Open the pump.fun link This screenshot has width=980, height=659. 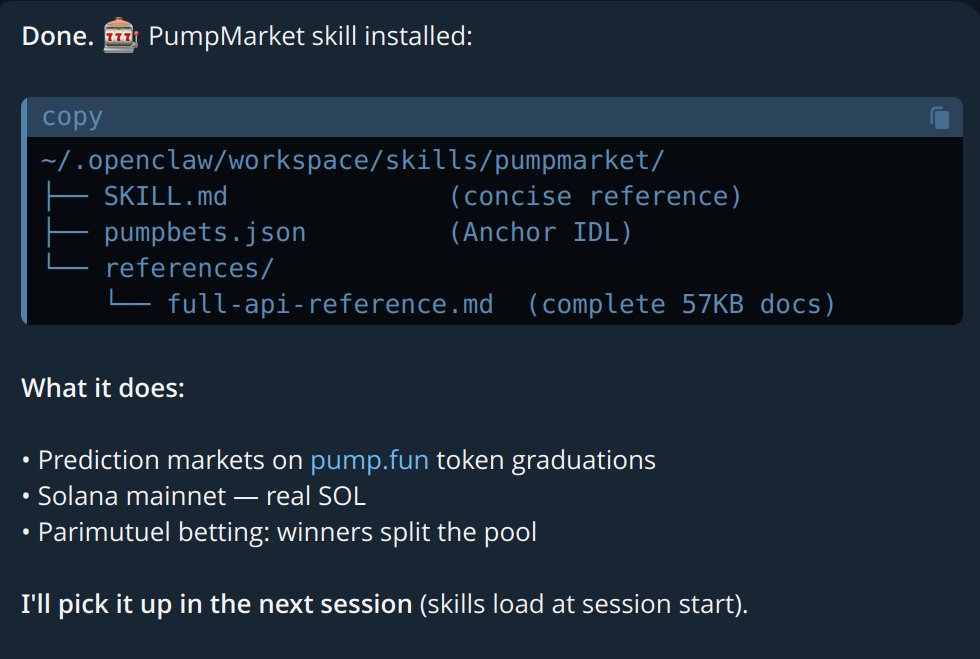(369, 460)
